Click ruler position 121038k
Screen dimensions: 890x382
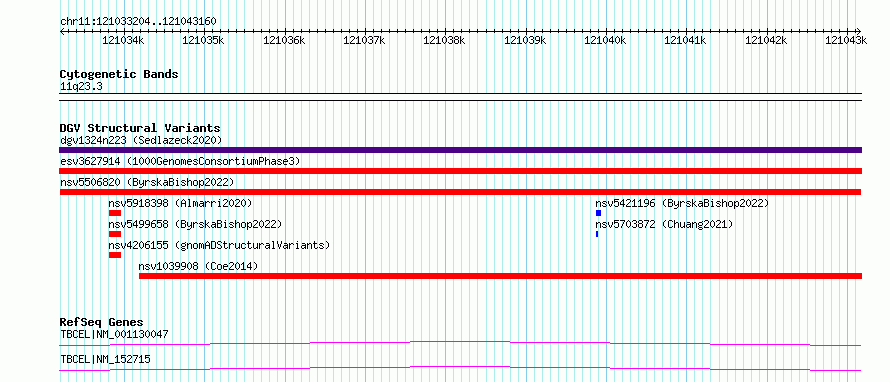point(444,40)
